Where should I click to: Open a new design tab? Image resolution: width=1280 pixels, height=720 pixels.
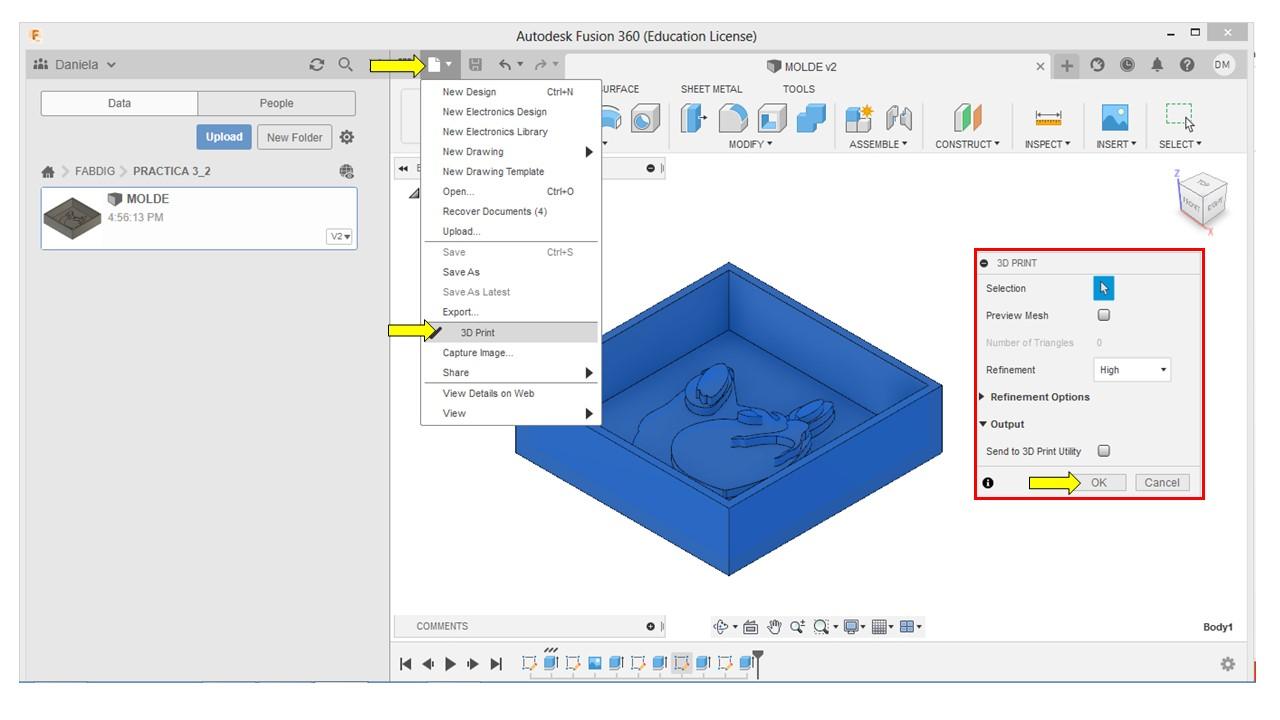(1067, 66)
